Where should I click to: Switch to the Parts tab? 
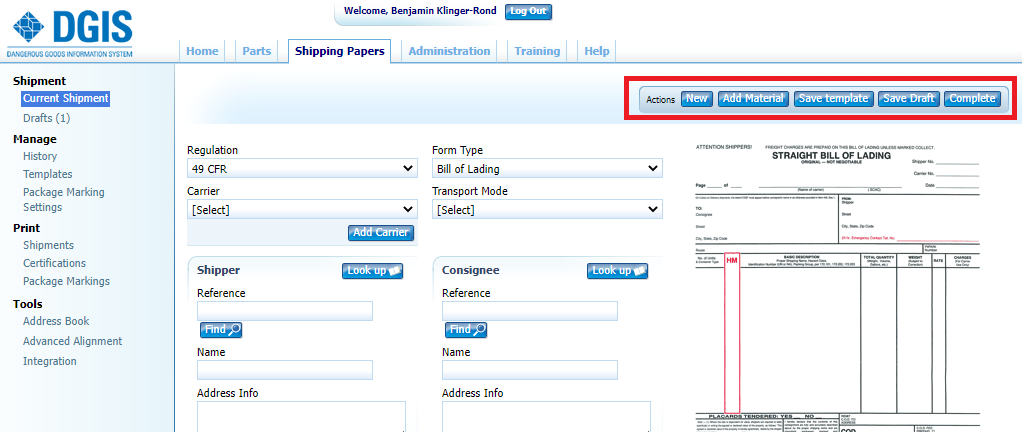pos(257,52)
